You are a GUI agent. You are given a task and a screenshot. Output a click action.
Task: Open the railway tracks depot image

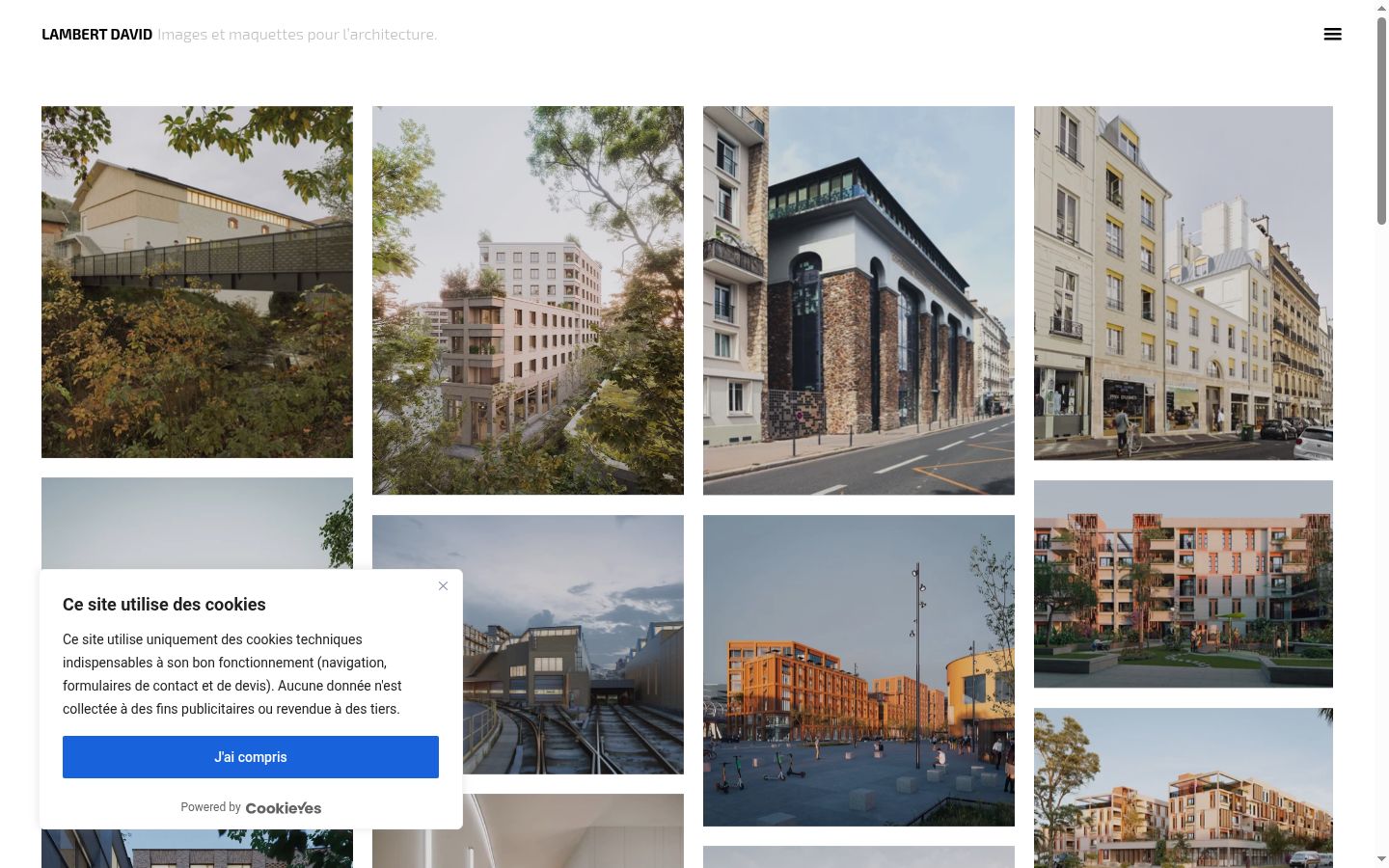point(573,644)
